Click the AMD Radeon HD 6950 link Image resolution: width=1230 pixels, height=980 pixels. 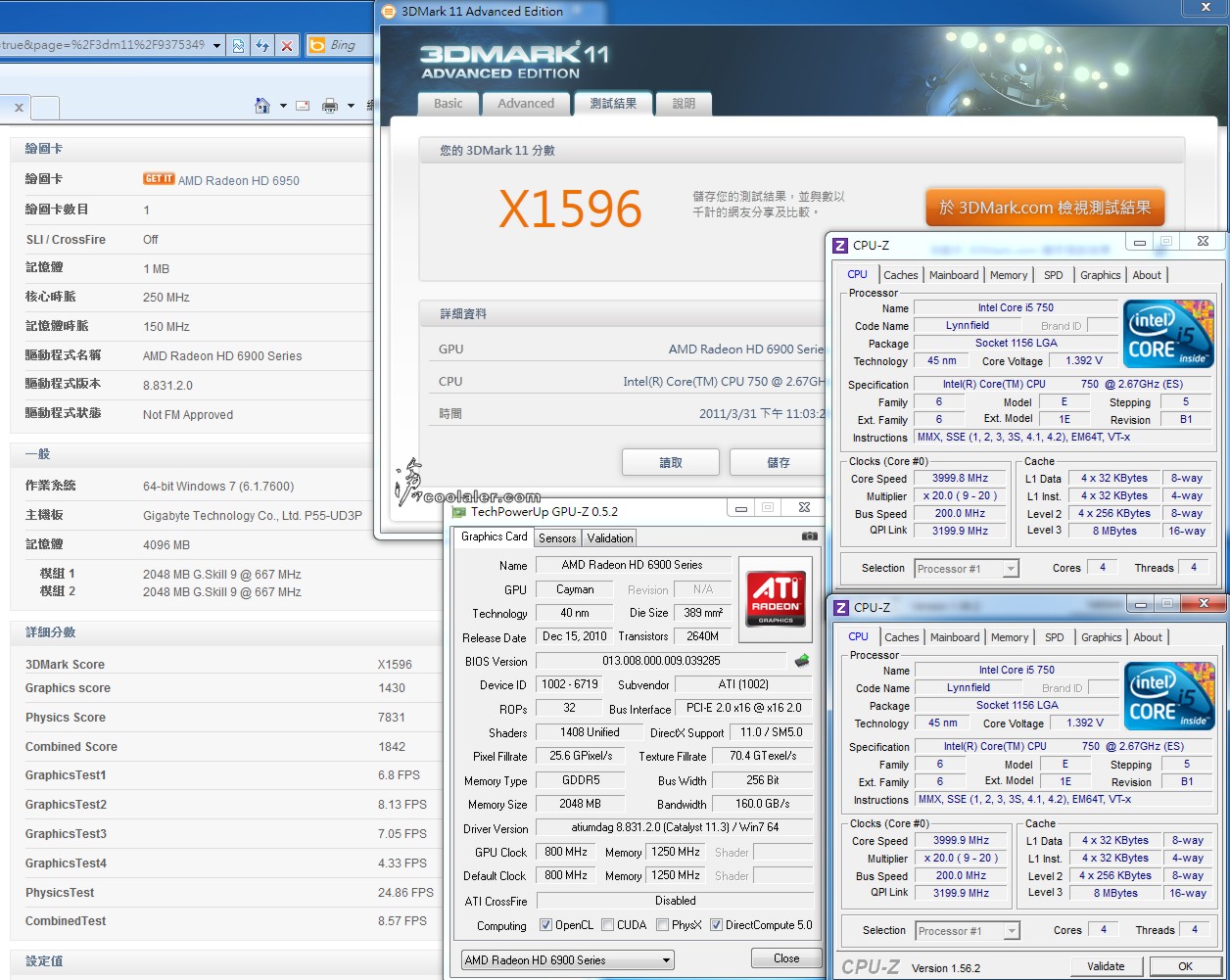click(x=239, y=180)
